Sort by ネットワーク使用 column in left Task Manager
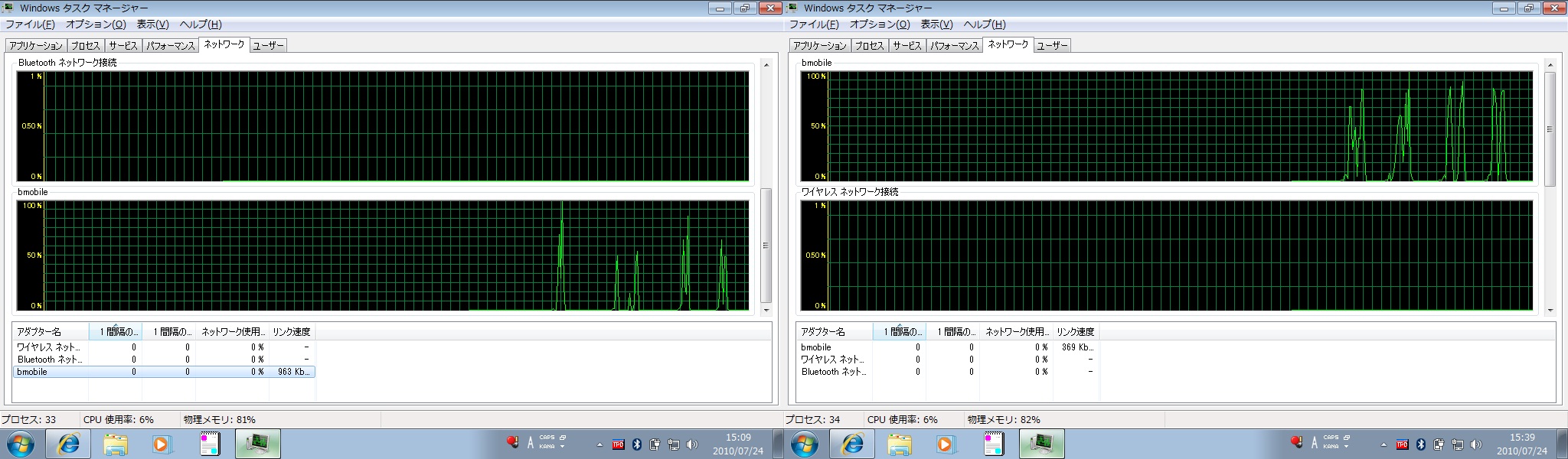The height and width of the screenshot is (459, 1568). point(232,331)
